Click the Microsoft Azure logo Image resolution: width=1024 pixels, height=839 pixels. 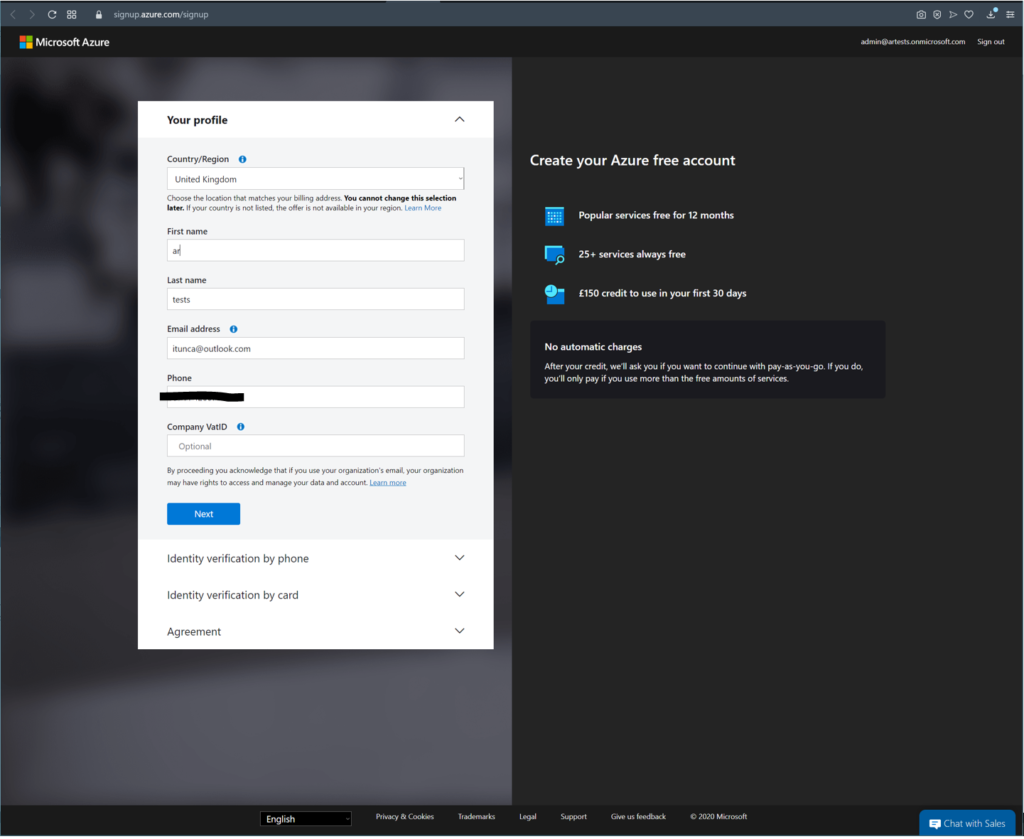pos(65,42)
